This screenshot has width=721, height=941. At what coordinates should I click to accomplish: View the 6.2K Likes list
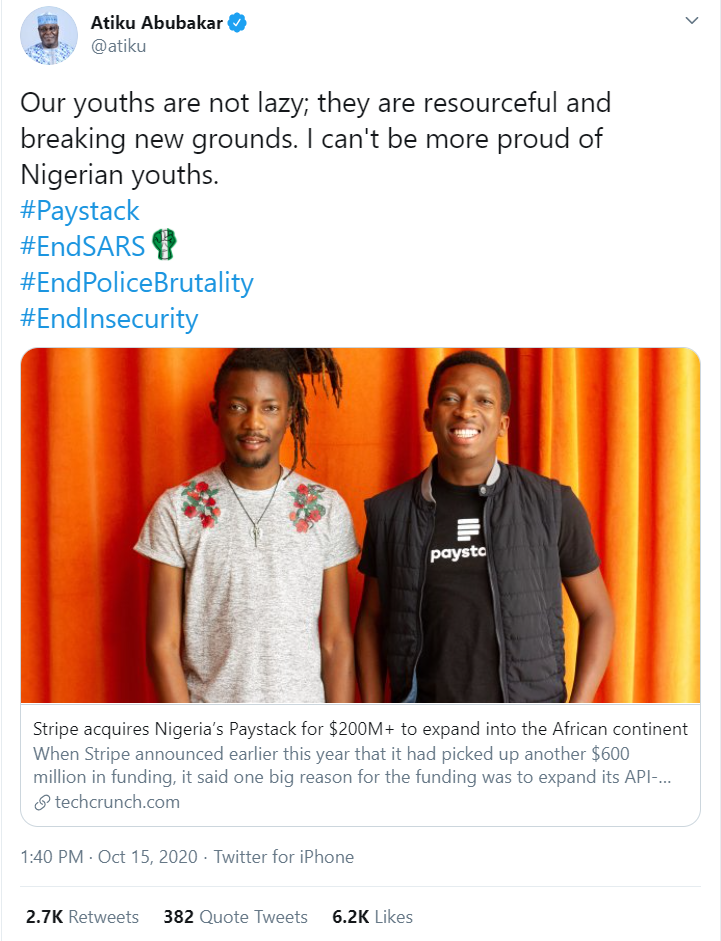(370, 916)
